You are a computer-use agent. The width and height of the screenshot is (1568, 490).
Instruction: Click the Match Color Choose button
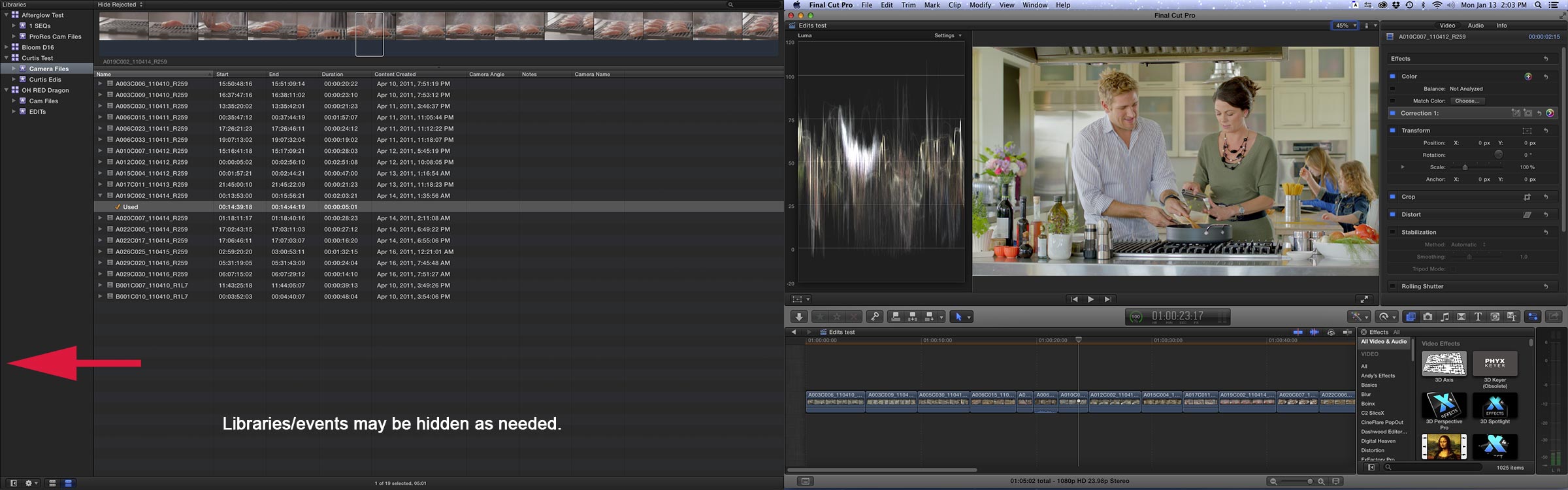[1467, 101]
